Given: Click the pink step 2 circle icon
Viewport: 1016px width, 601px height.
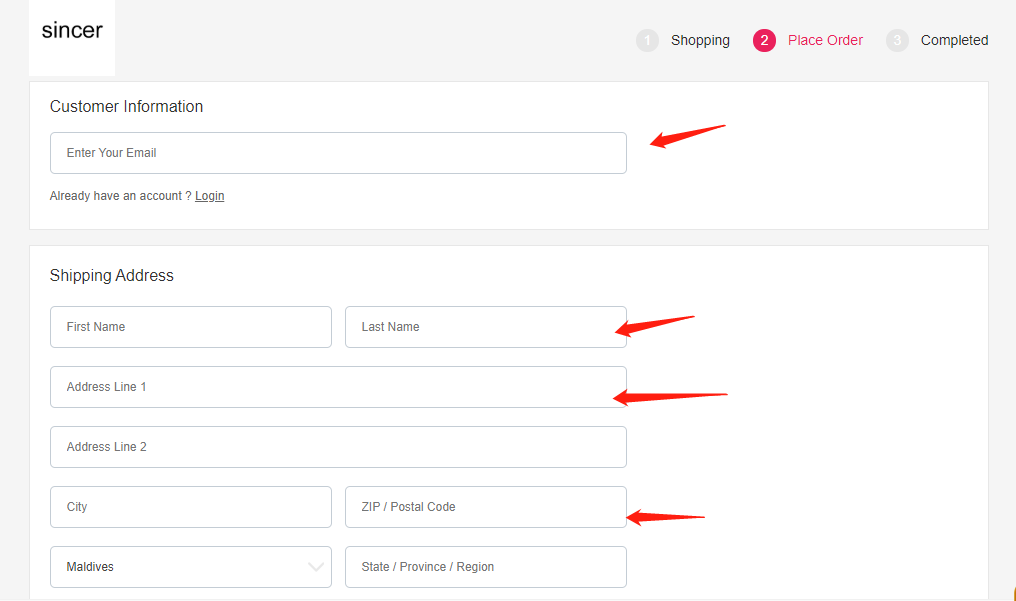Looking at the screenshot, I should [764, 40].
